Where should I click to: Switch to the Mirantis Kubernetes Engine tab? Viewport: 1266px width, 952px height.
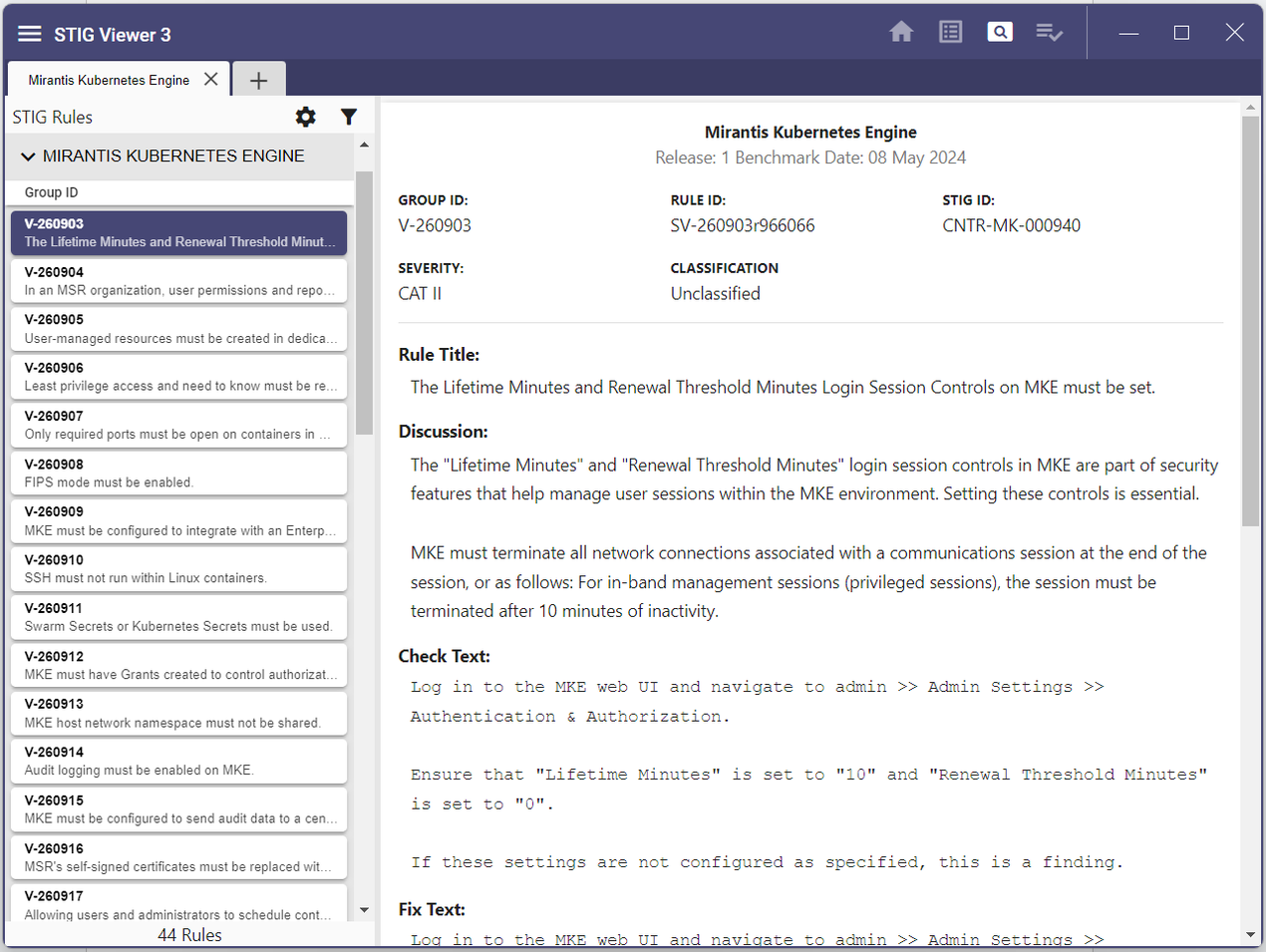(108, 79)
